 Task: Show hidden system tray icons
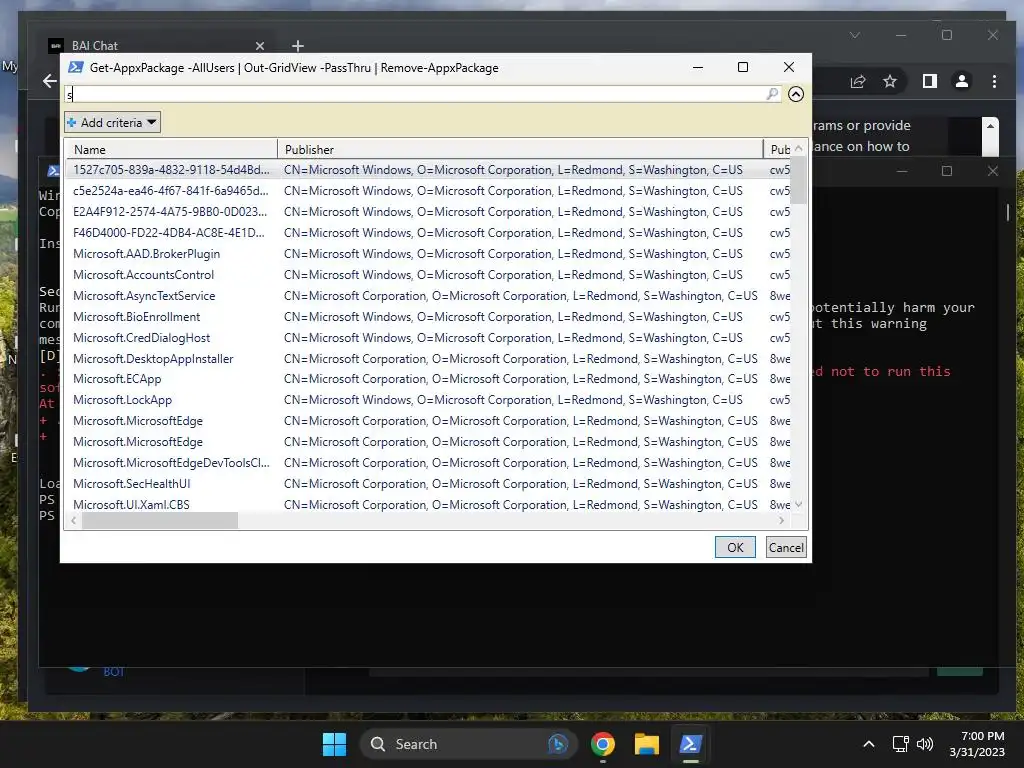869,744
